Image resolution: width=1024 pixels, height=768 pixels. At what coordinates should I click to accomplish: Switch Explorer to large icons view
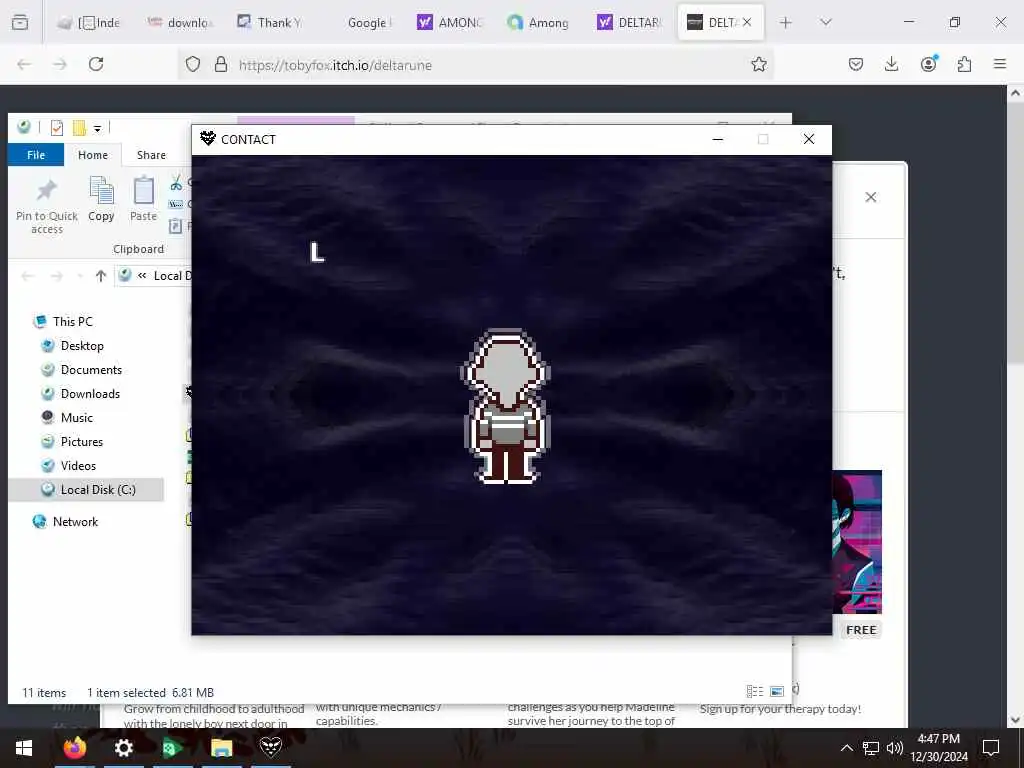(777, 692)
